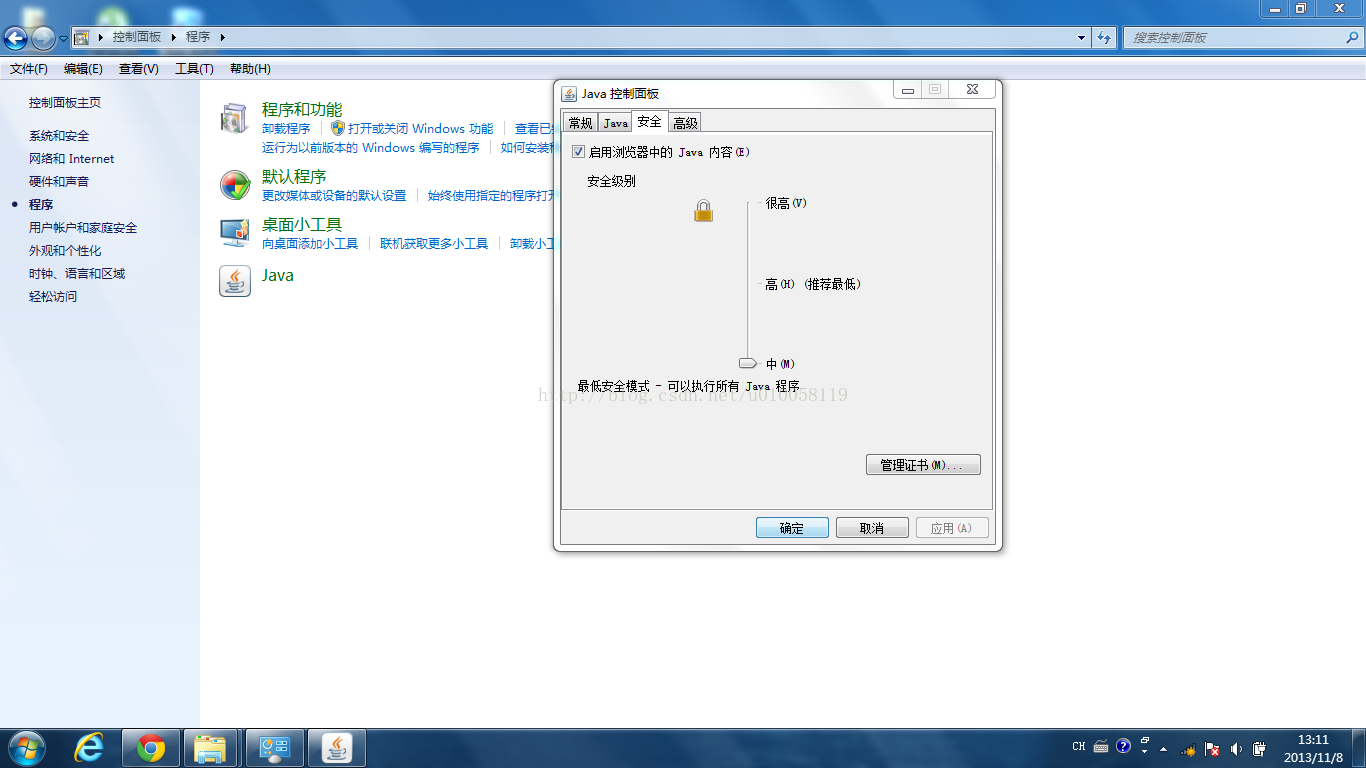Select the 安全 tab
1366x768 pixels.
[650, 121]
